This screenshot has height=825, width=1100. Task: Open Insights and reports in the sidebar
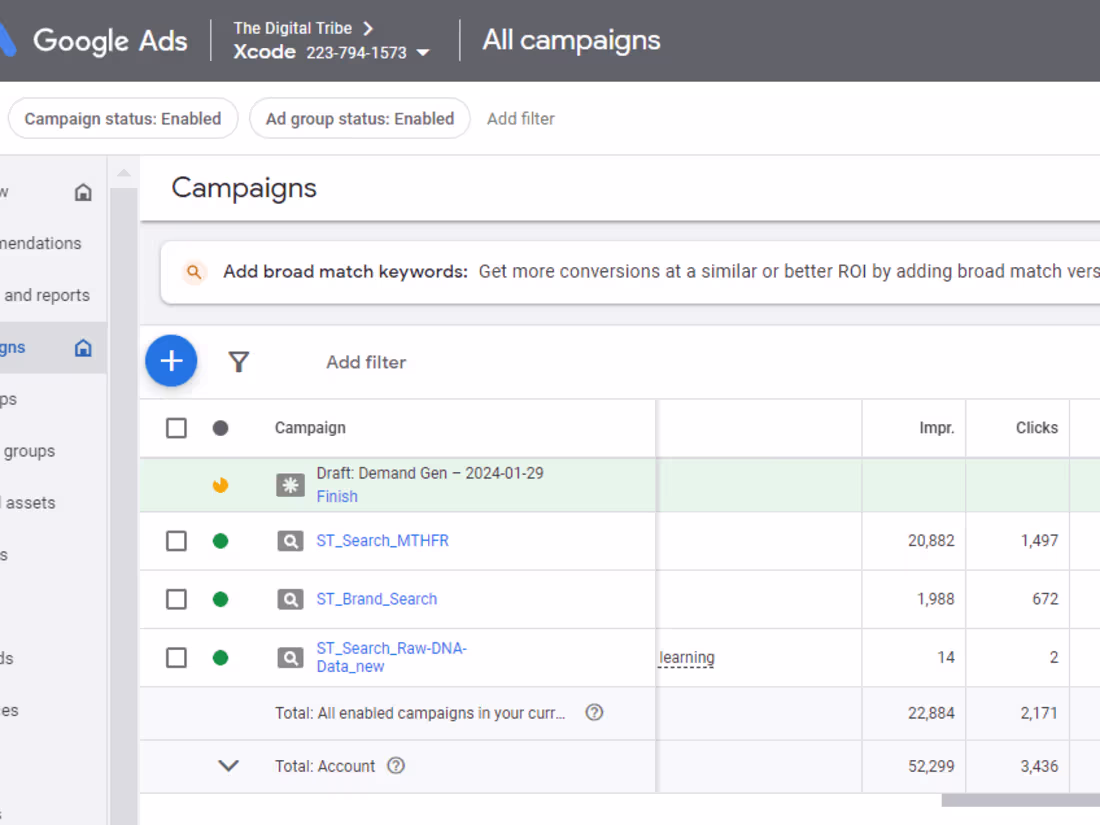tap(46, 295)
